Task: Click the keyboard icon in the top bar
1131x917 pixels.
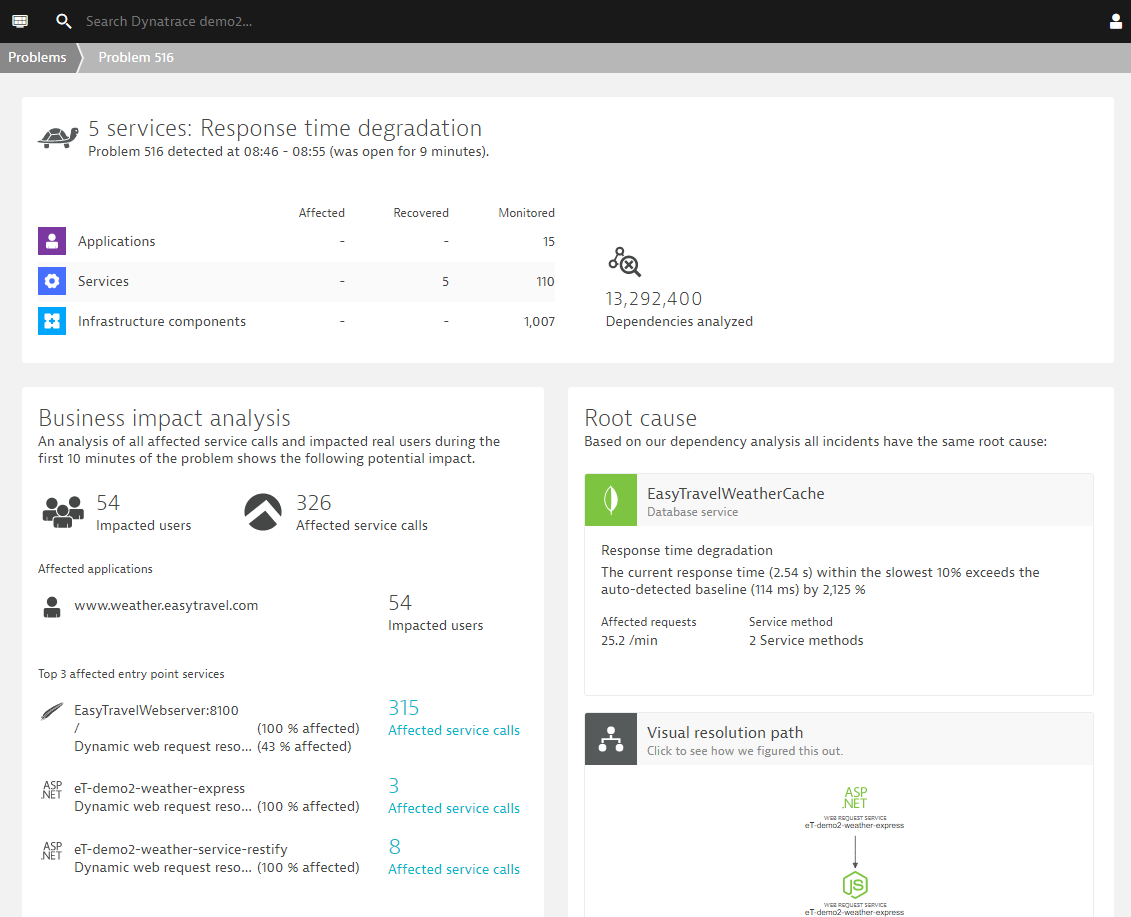Action: point(19,20)
